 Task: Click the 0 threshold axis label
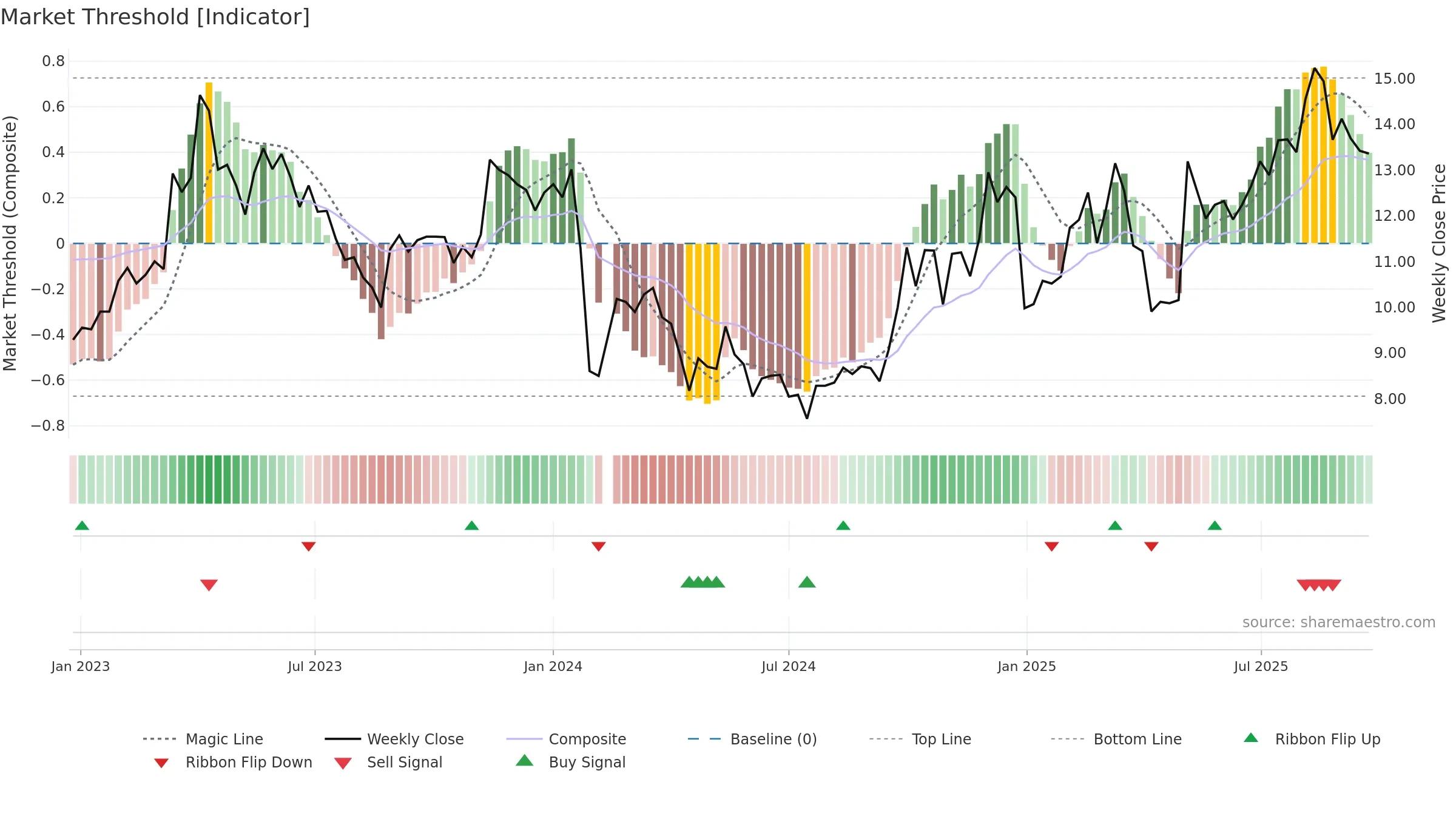[x=60, y=243]
